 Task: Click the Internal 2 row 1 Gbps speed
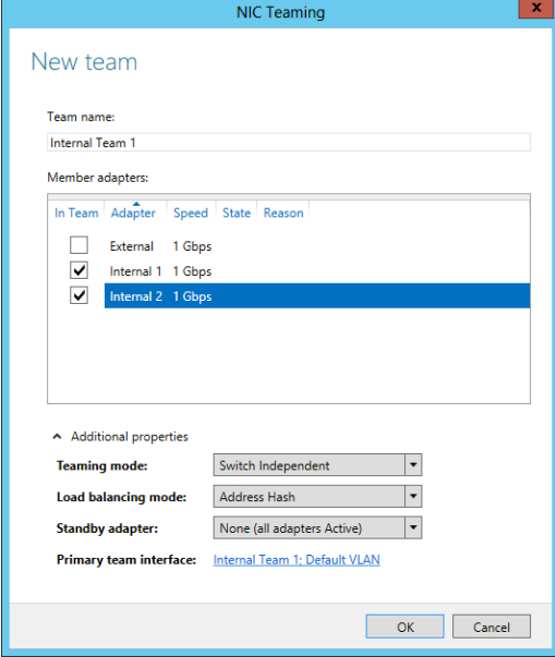[x=192, y=297]
